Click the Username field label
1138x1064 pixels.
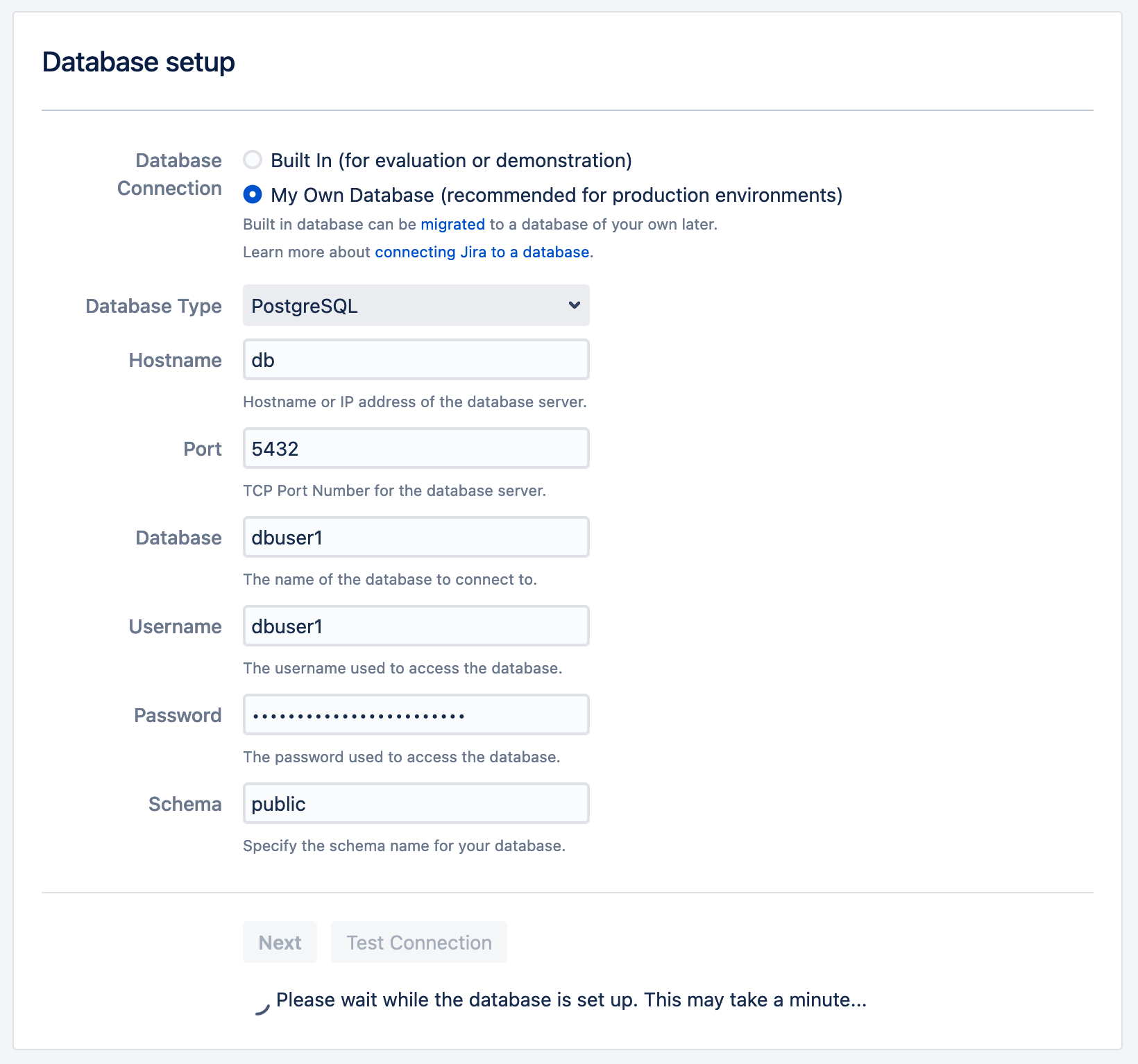[175, 627]
